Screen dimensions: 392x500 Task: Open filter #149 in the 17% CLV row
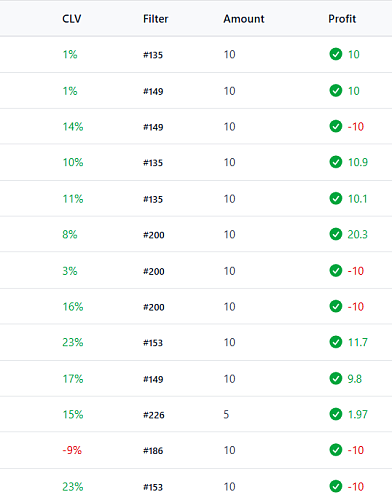153,379
